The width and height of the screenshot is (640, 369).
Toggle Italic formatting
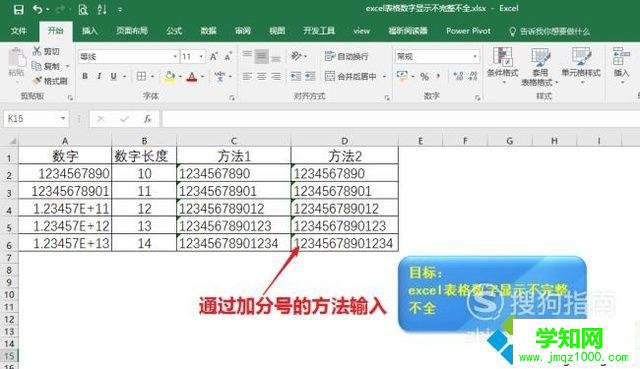[99, 76]
